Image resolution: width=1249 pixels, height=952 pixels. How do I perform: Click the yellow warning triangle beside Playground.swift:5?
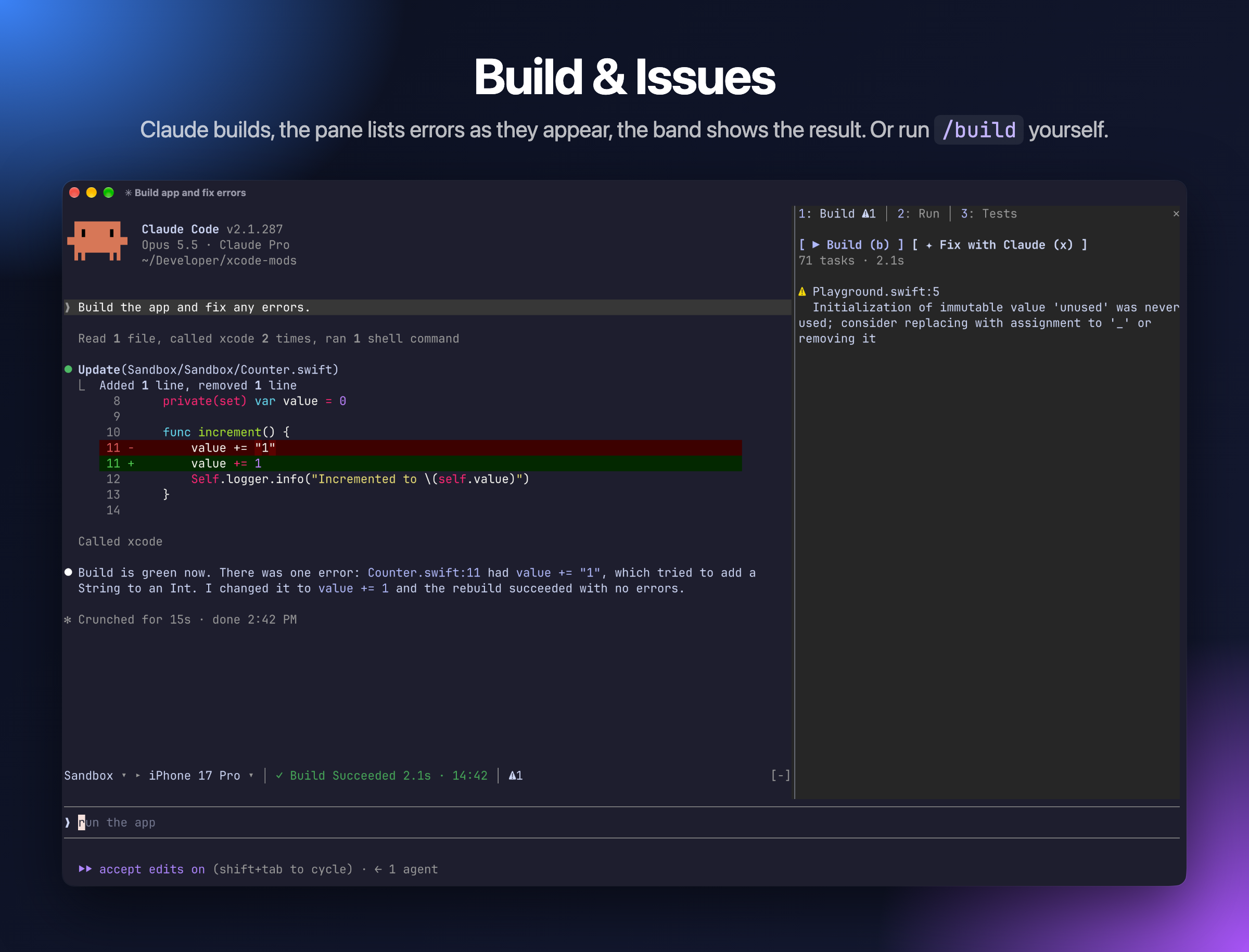click(802, 292)
